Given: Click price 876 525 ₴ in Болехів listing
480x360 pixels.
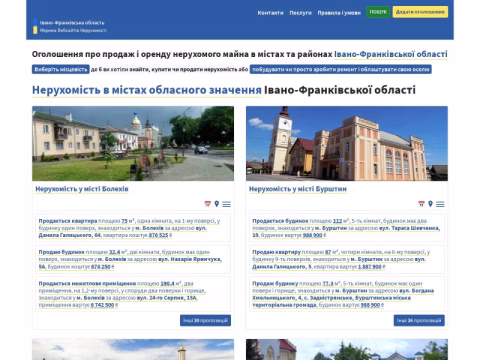Looking at the screenshot, I should pyautogui.click(x=160, y=235).
